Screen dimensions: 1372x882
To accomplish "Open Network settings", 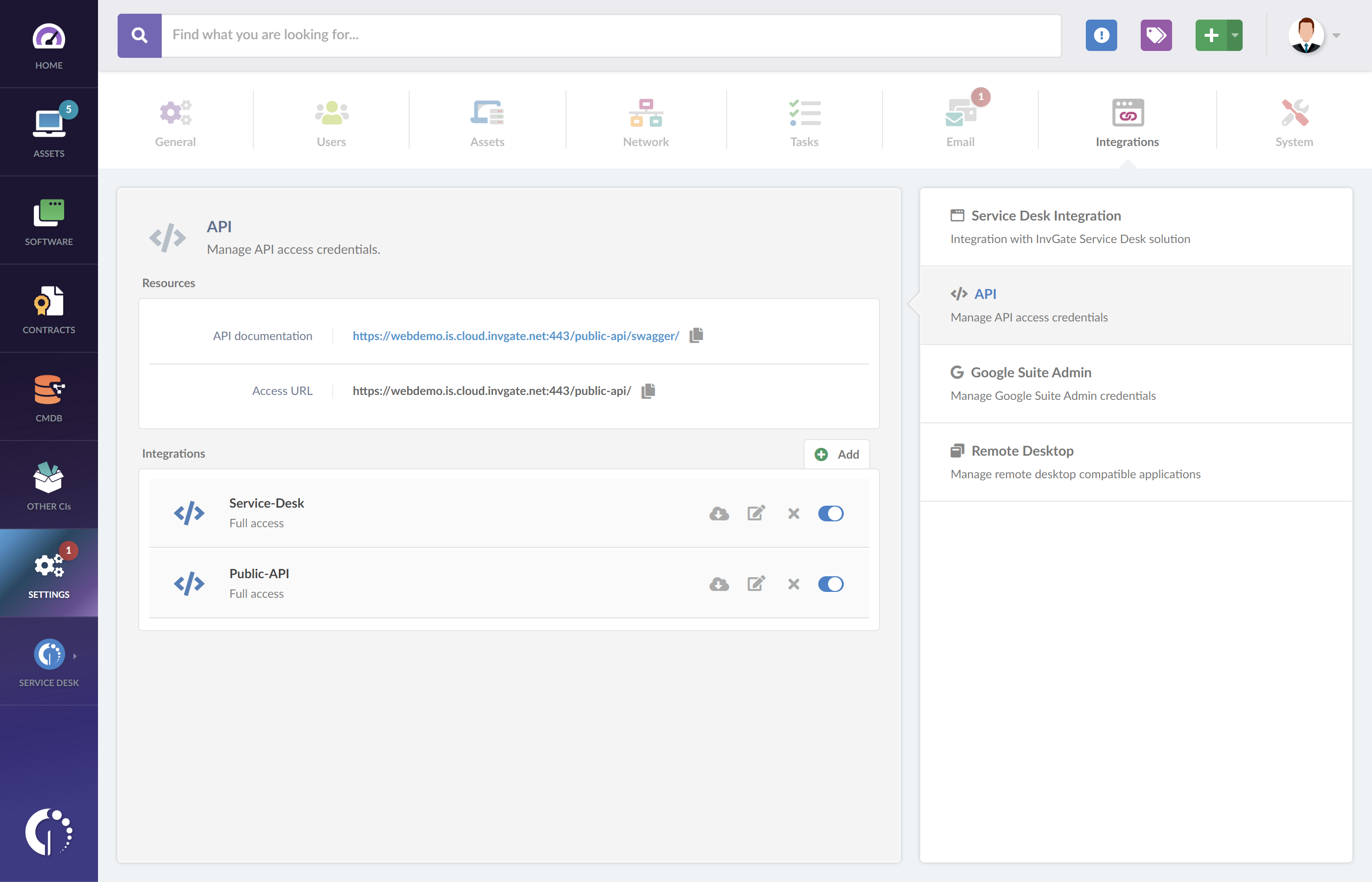I will coord(646,120).
